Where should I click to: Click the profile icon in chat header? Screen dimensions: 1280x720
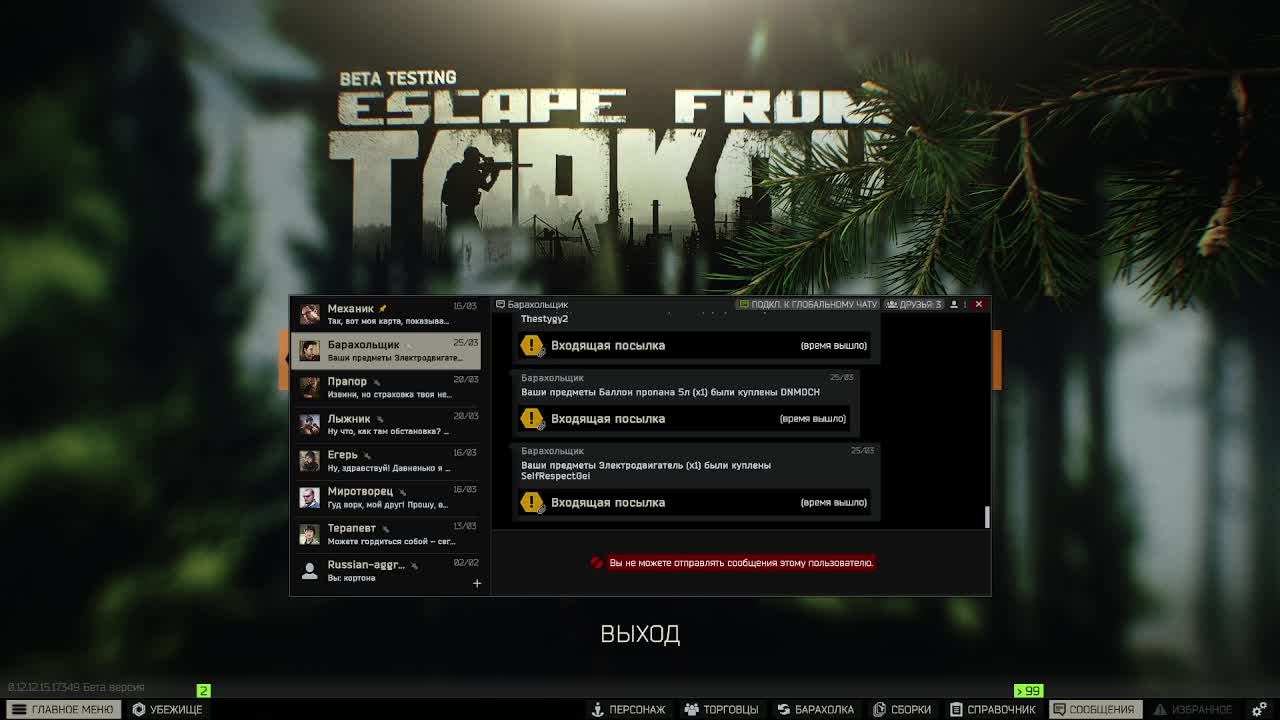953,304
